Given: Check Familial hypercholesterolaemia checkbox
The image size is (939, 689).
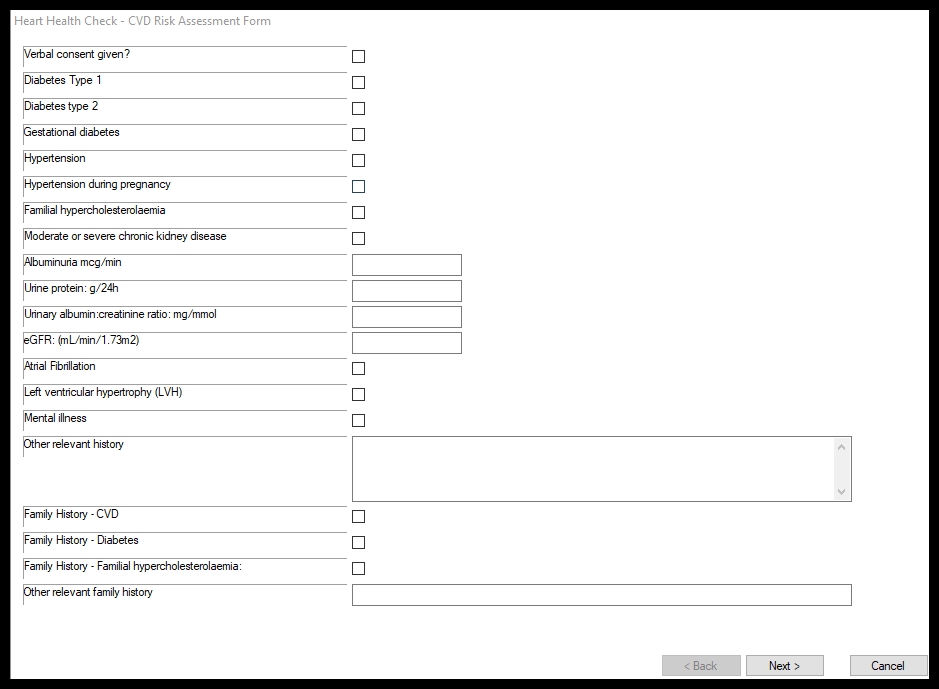Looking at the screenshot, I should (358, 213).
